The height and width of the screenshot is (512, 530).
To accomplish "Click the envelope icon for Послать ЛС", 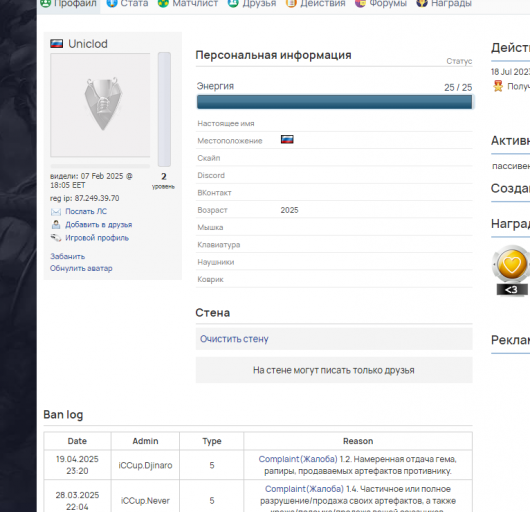I will click(56, 212).
